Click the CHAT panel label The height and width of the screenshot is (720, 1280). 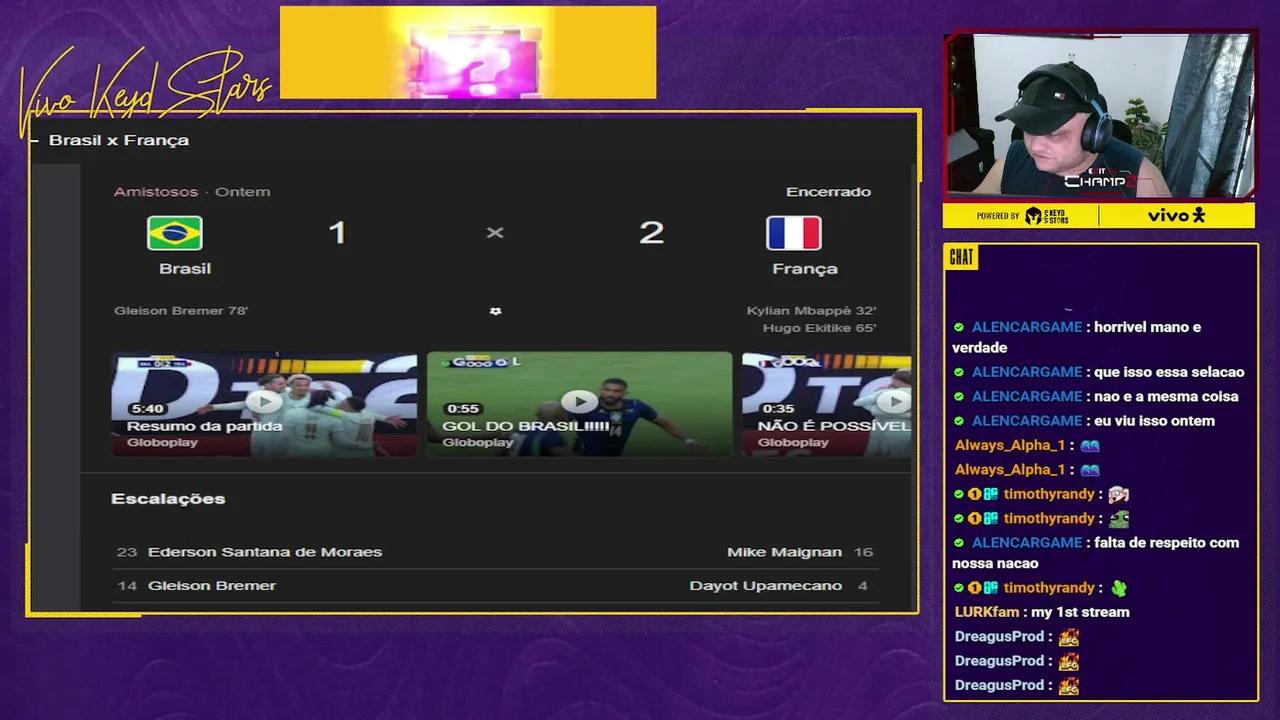pos(962,258)
